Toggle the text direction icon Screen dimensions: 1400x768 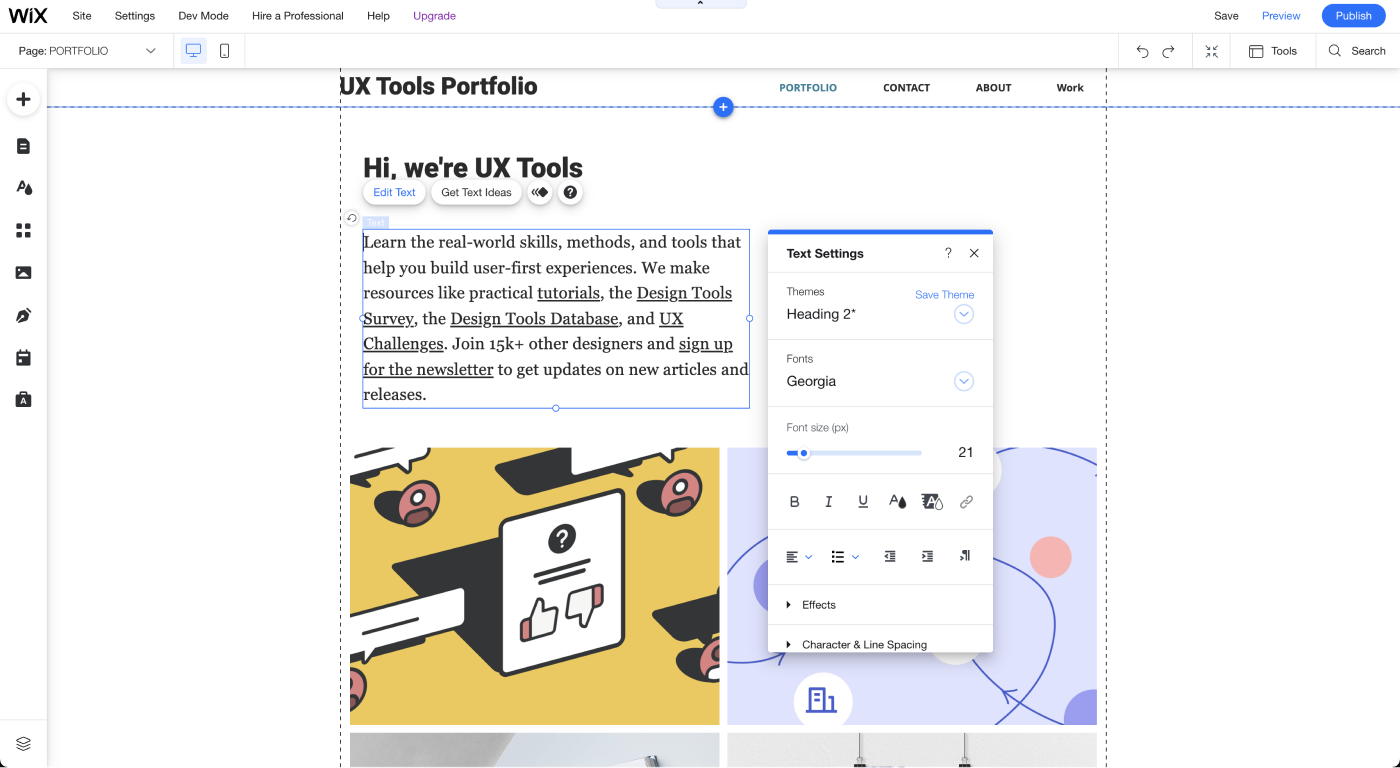tap(965, 557)
